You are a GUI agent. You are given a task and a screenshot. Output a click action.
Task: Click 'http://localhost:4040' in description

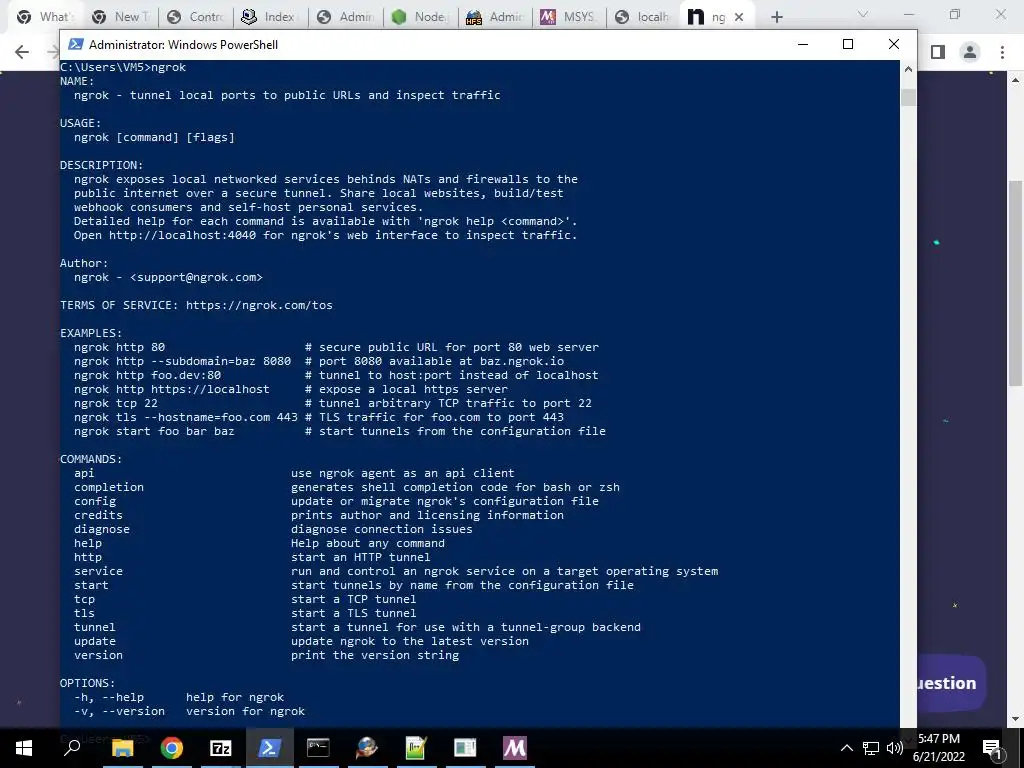pyautogui.click(x=182, y=235)
